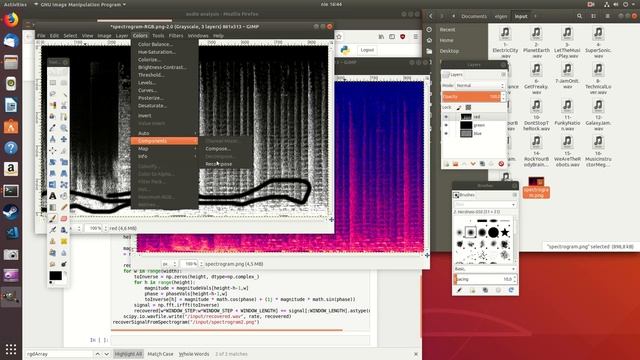Open Terminal from the Ubuntu dock
The height and width of the screenshot is (360, 640).
pyautogui.click(x=11, y=191)
